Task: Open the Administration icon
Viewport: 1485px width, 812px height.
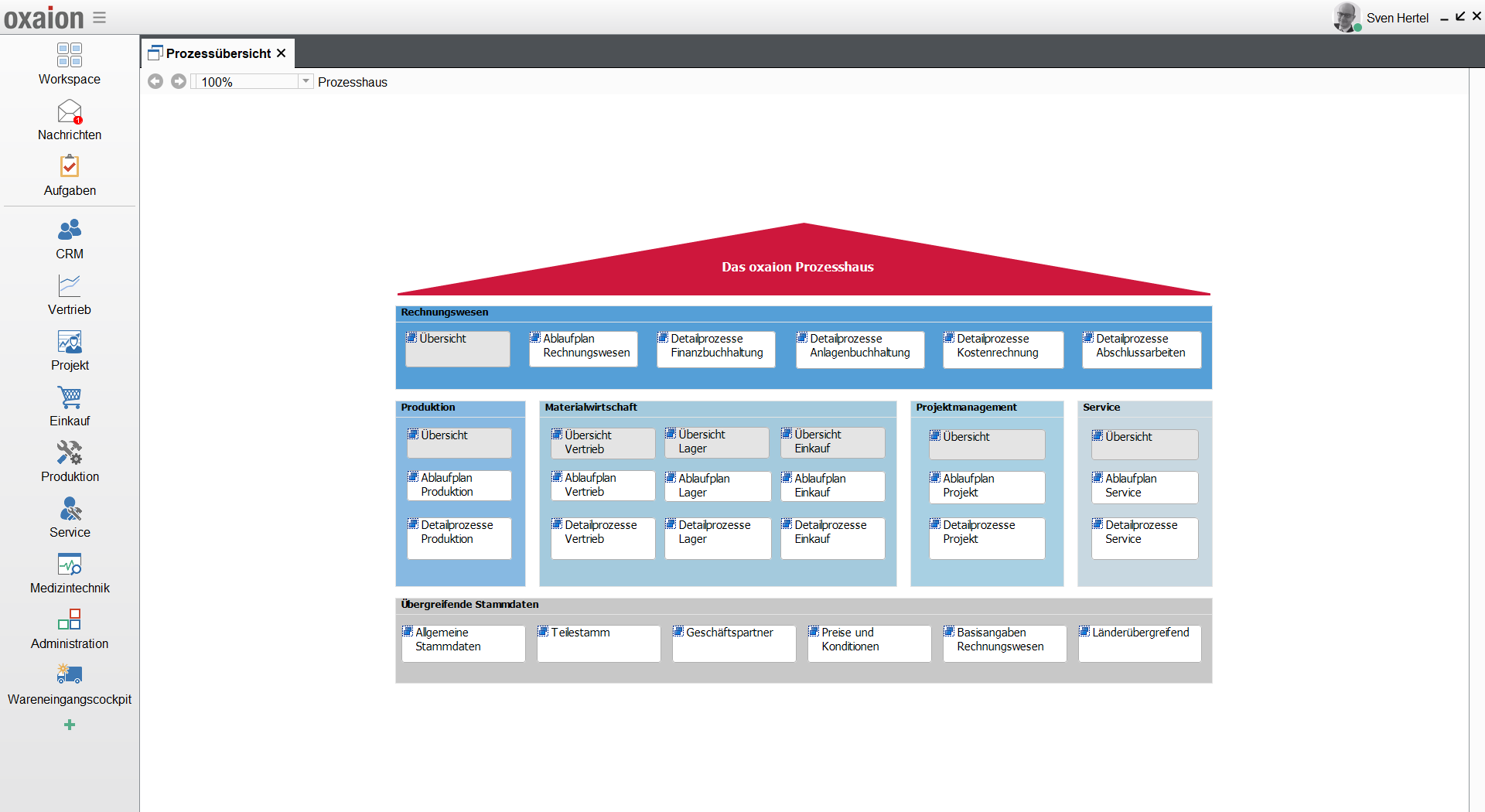Action: coord(70,620)
